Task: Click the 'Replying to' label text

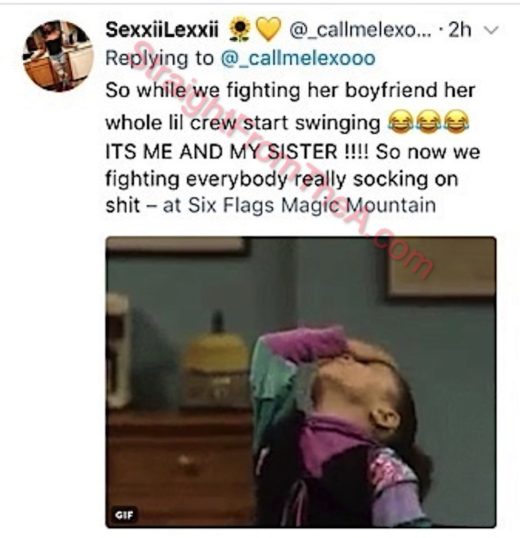Action: (159, 59)
